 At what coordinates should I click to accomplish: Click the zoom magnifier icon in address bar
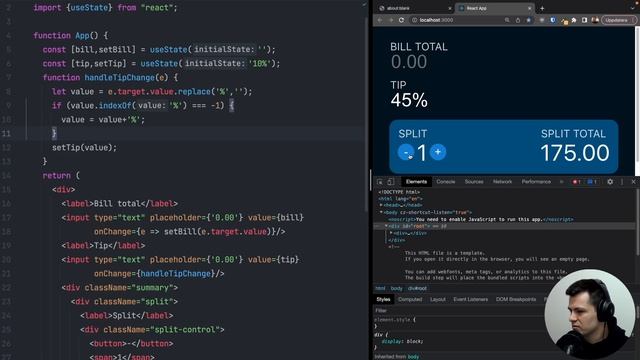coord(507,20)
